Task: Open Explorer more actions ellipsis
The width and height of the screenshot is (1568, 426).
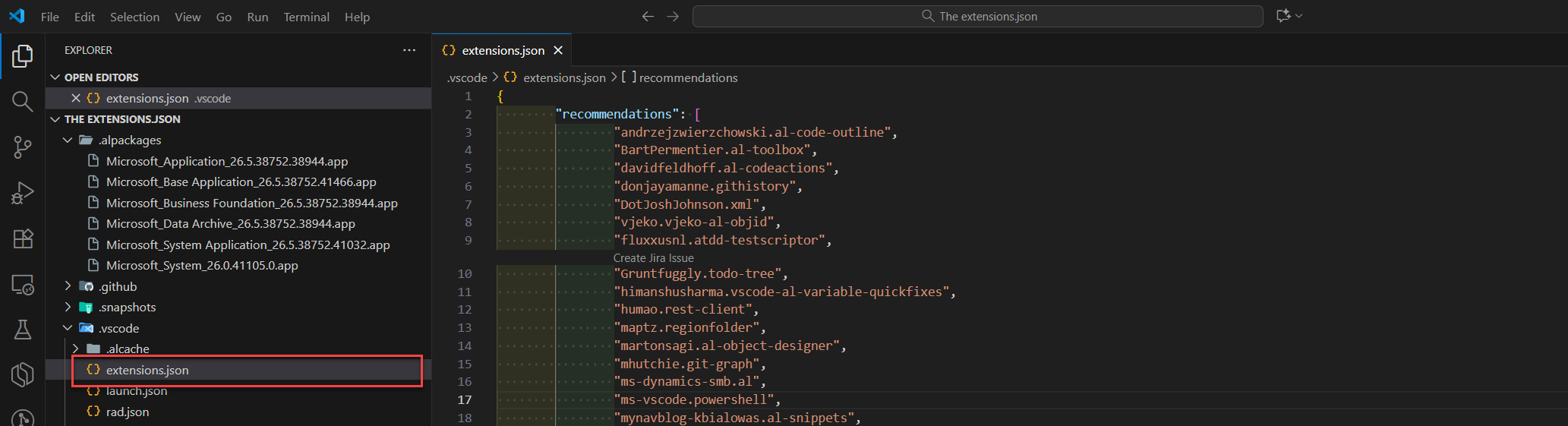Action: (409, 50)
